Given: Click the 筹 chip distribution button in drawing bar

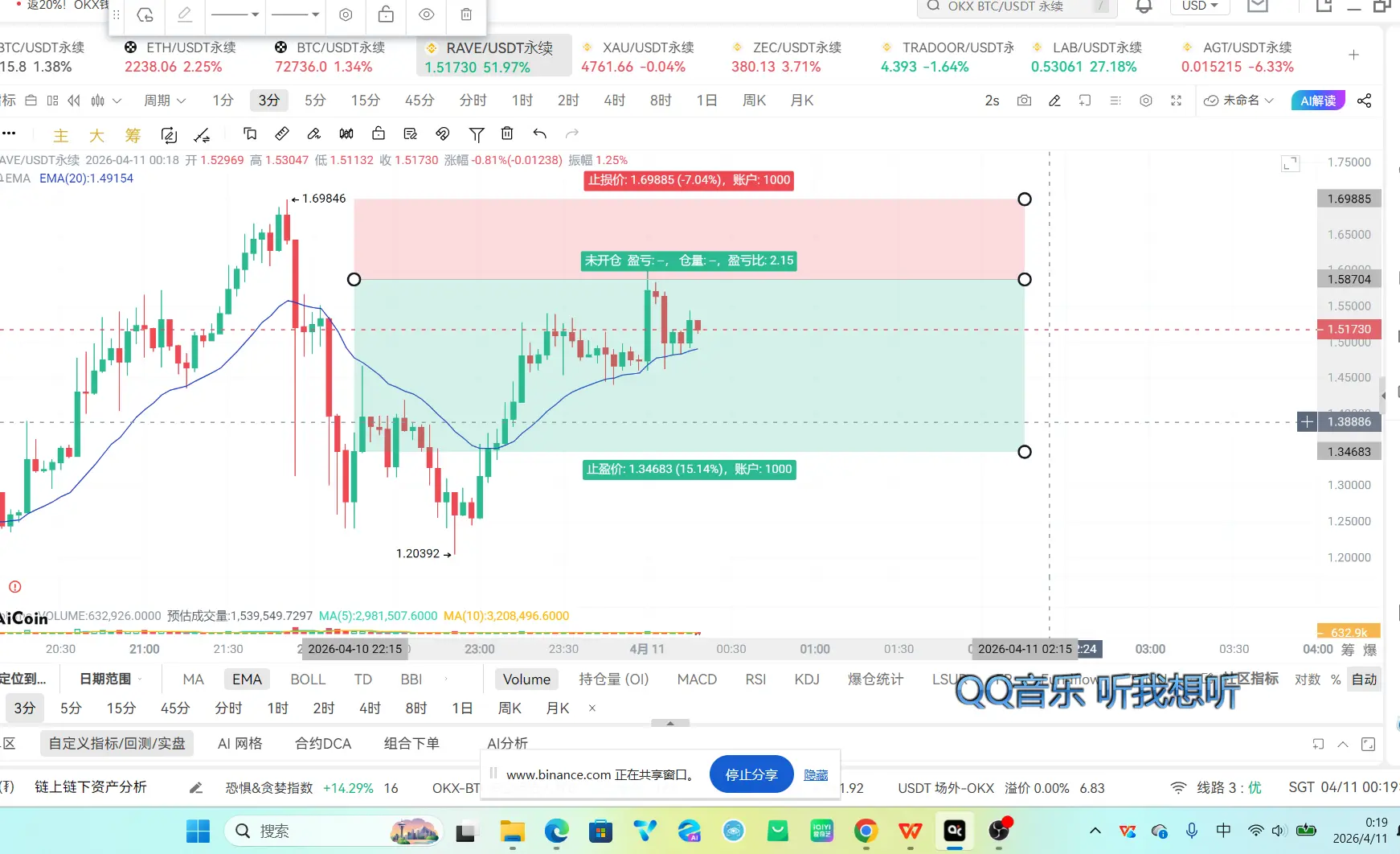Looking at the screenshot, I should (x=133, y=135).
